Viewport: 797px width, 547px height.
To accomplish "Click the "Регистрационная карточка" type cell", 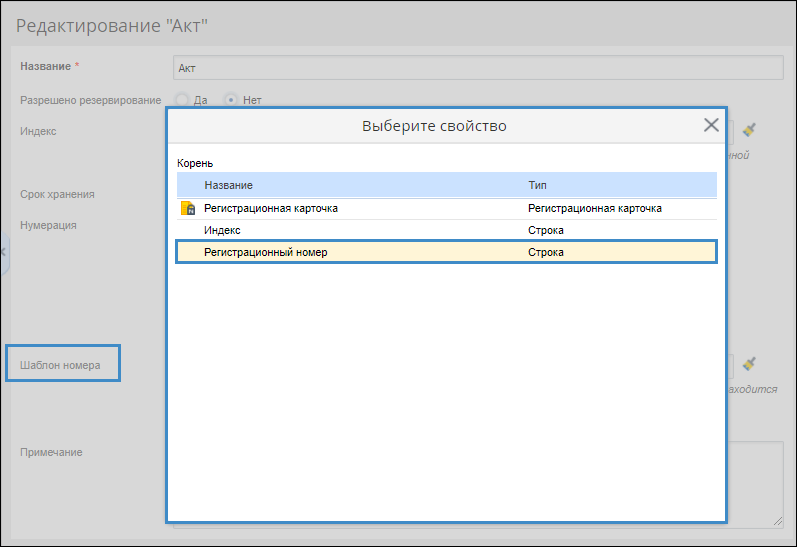I will (x=595, y=208).
